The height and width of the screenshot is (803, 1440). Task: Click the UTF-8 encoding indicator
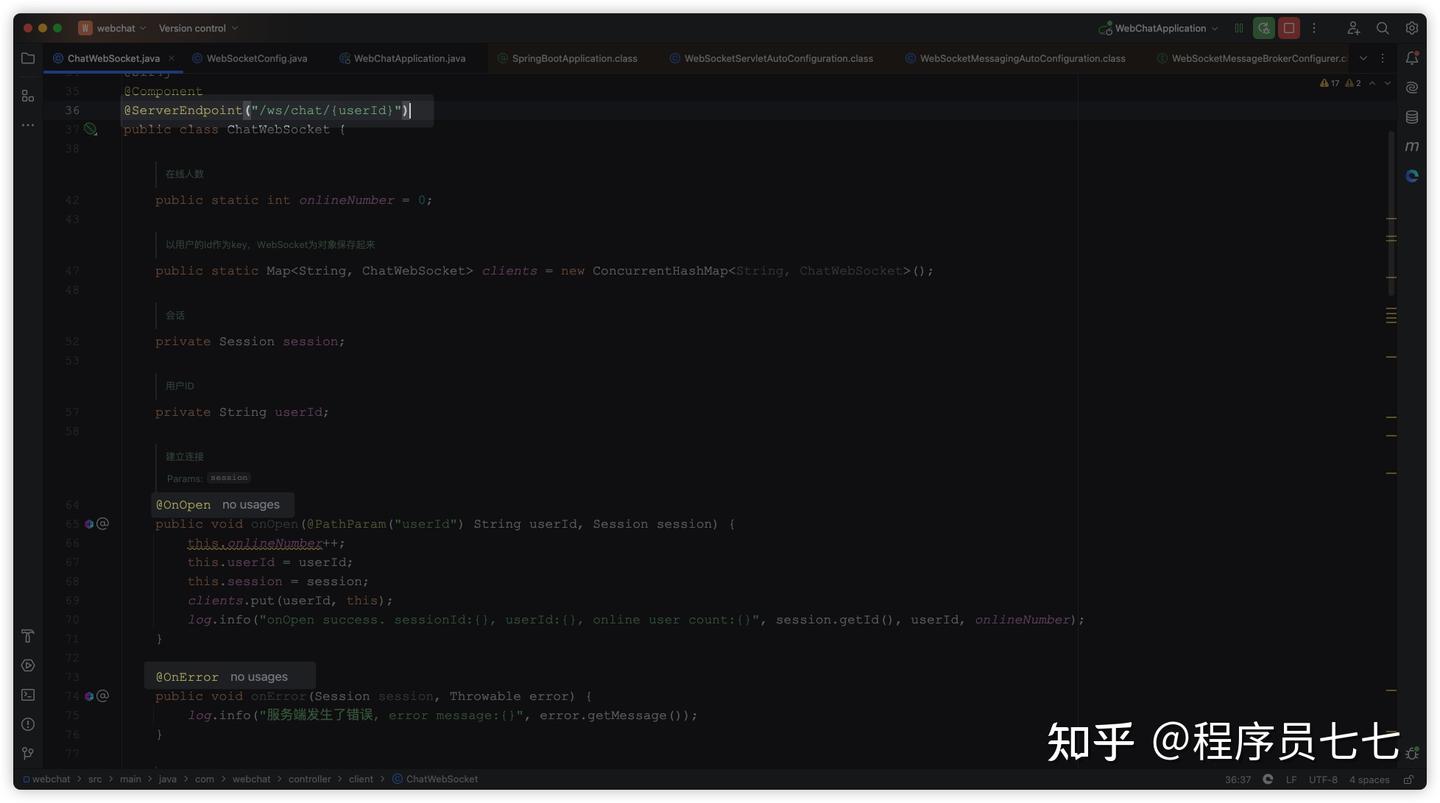(x=1322, y=779)
